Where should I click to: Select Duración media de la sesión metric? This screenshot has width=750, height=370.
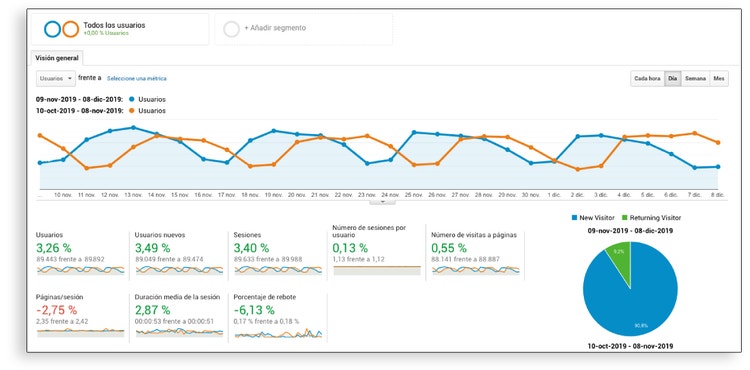[178, 316]
